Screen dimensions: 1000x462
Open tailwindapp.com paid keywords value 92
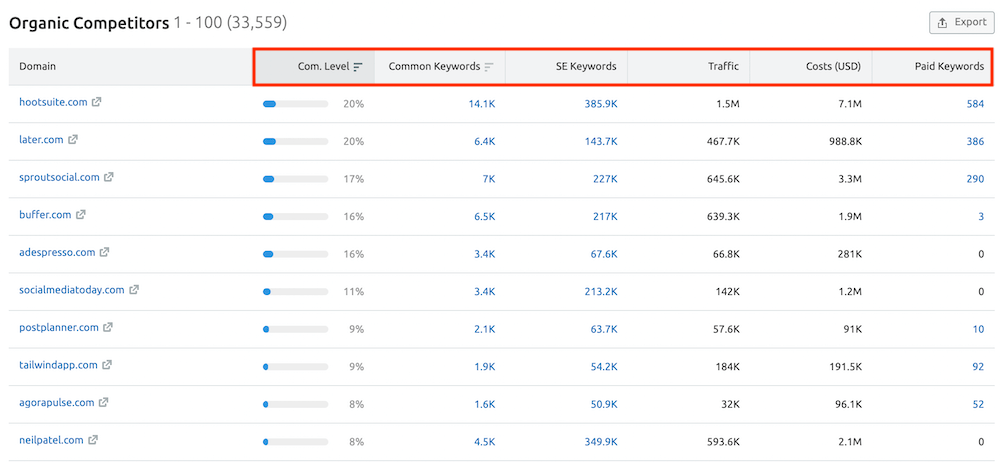click(977, 366)
